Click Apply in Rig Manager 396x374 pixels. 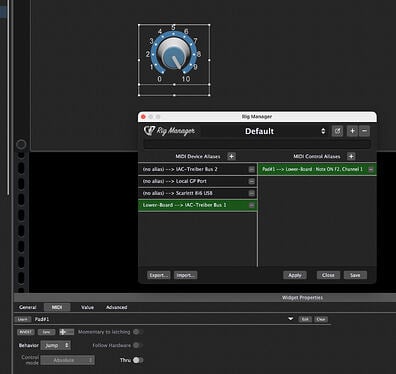(295, 275)
